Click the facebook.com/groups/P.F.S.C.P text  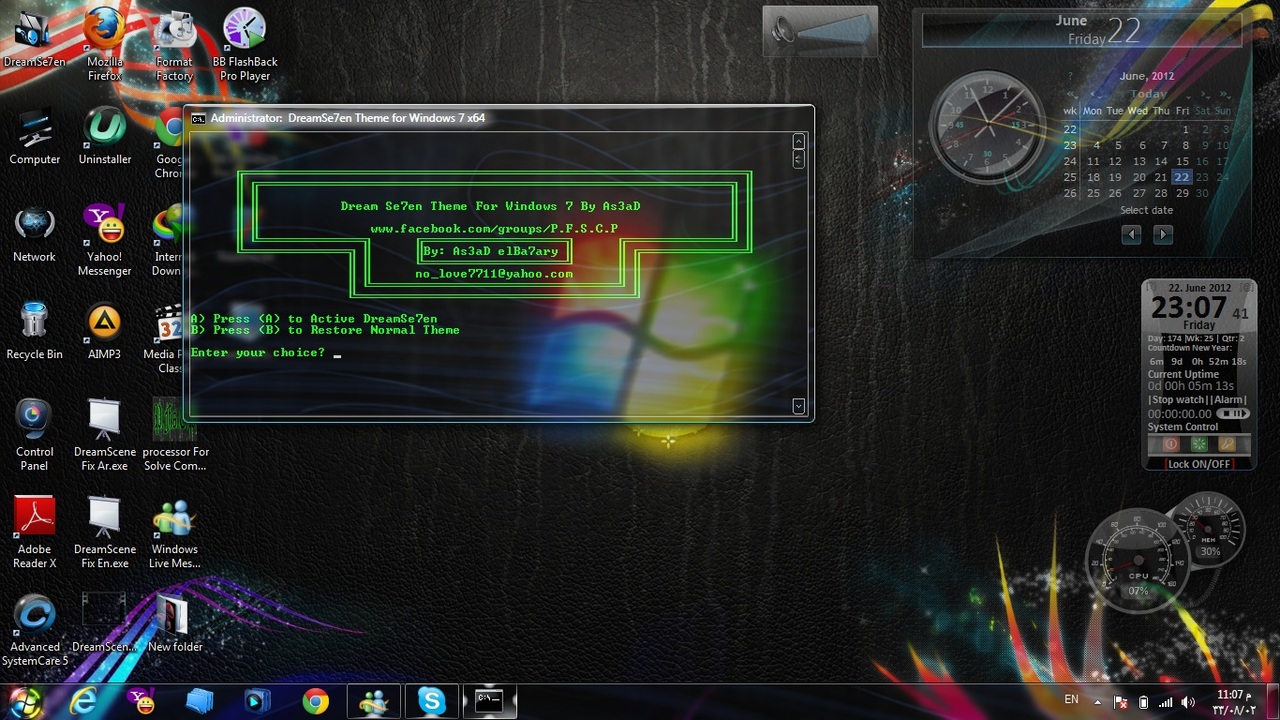[494, 229]
